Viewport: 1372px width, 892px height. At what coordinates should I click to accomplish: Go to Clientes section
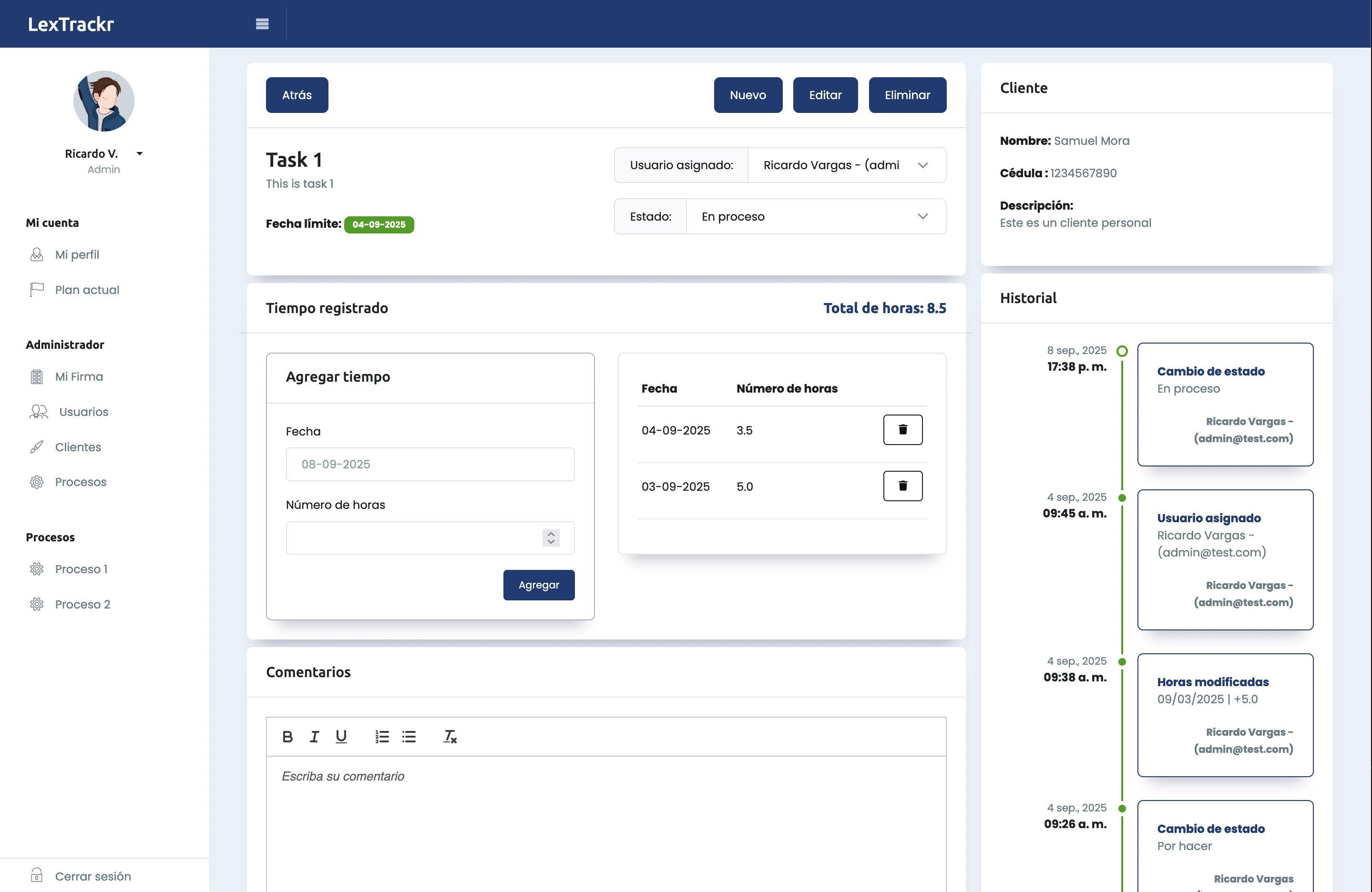78,447
